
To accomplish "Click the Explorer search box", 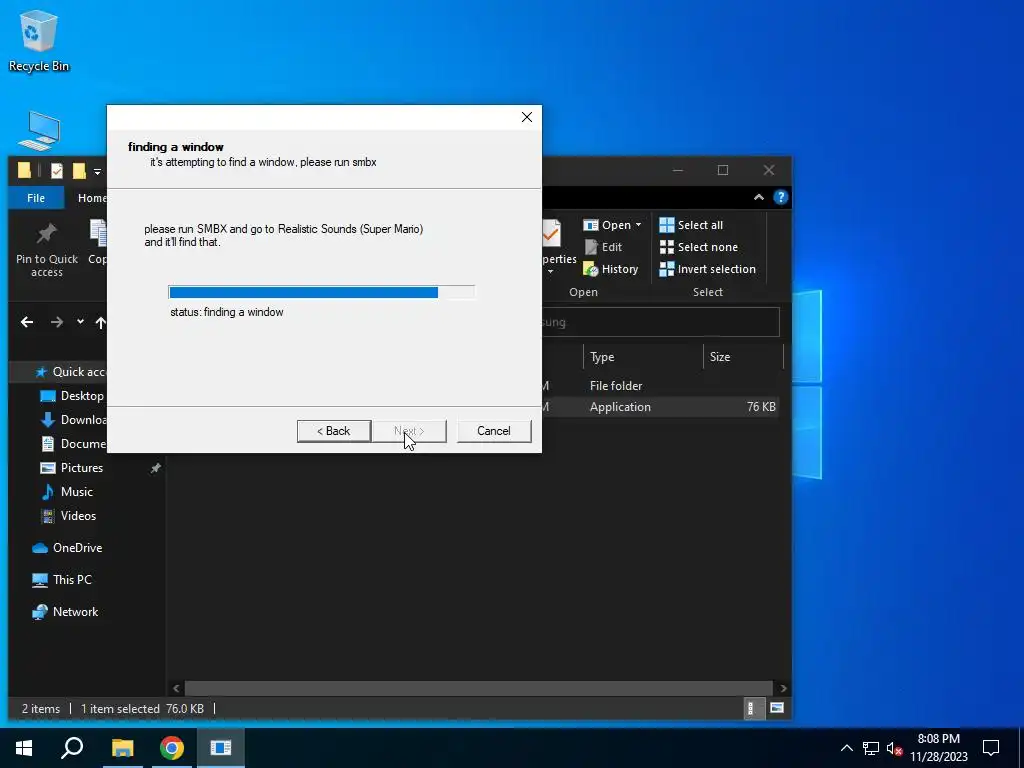I will pyautogui.click(x=660, y=322).
